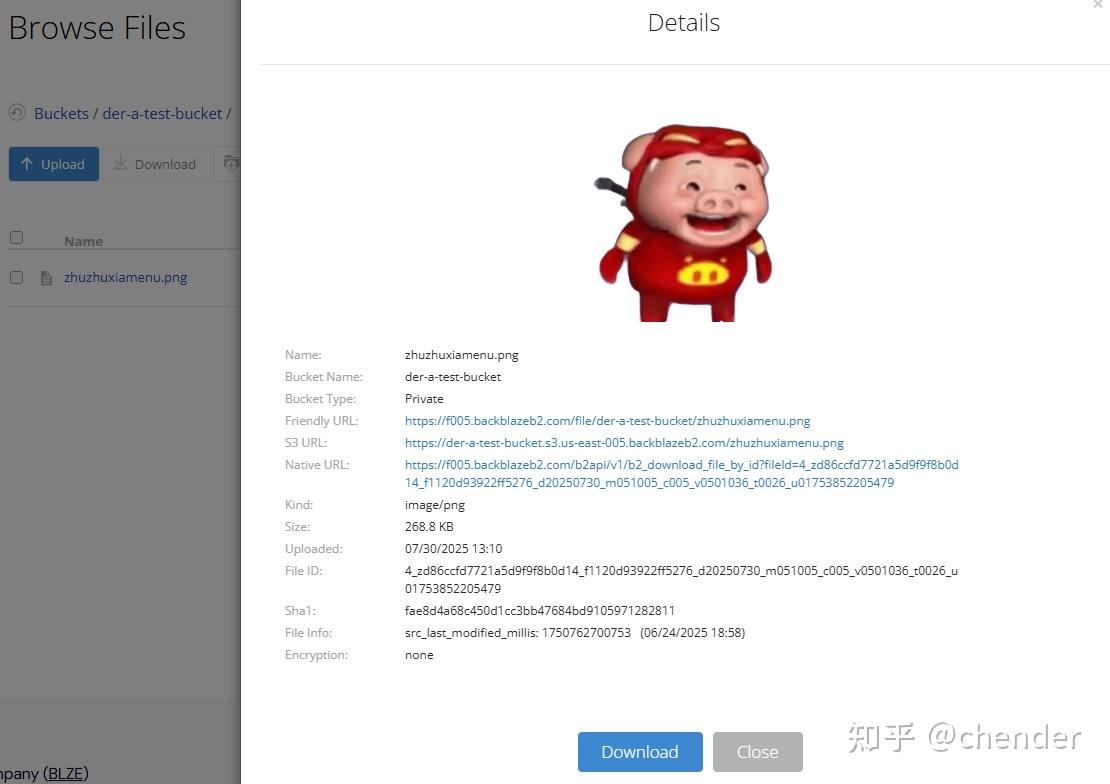Click the greyed Download toolbar button
The image size is (1110, 784).
(x=156, y=164)
